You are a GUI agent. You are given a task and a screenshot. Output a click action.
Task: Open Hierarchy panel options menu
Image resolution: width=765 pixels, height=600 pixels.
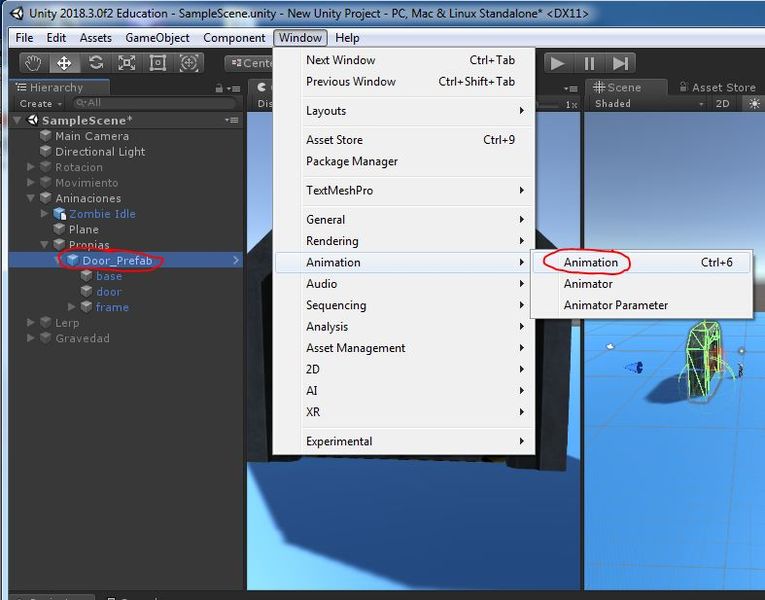tap(234, 89)
